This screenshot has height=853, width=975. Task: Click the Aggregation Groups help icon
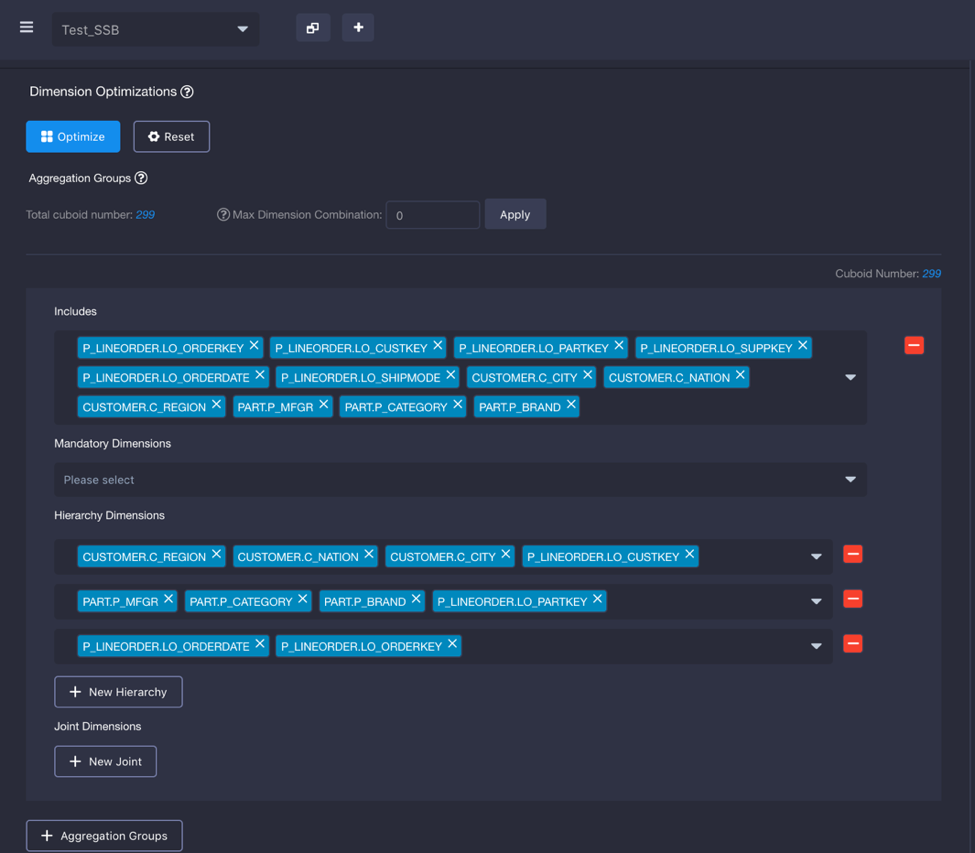point(141,178)
